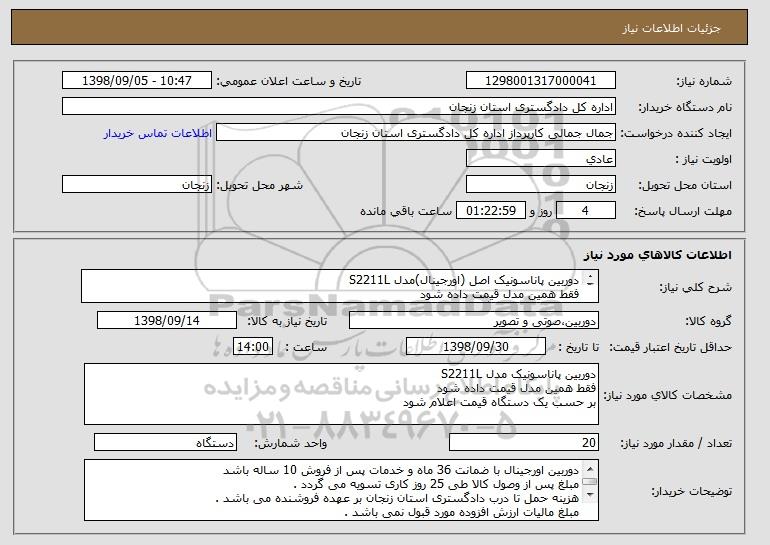
Task: Click down arrow of buyer notes scrollbar
Action: coord(590,495)
